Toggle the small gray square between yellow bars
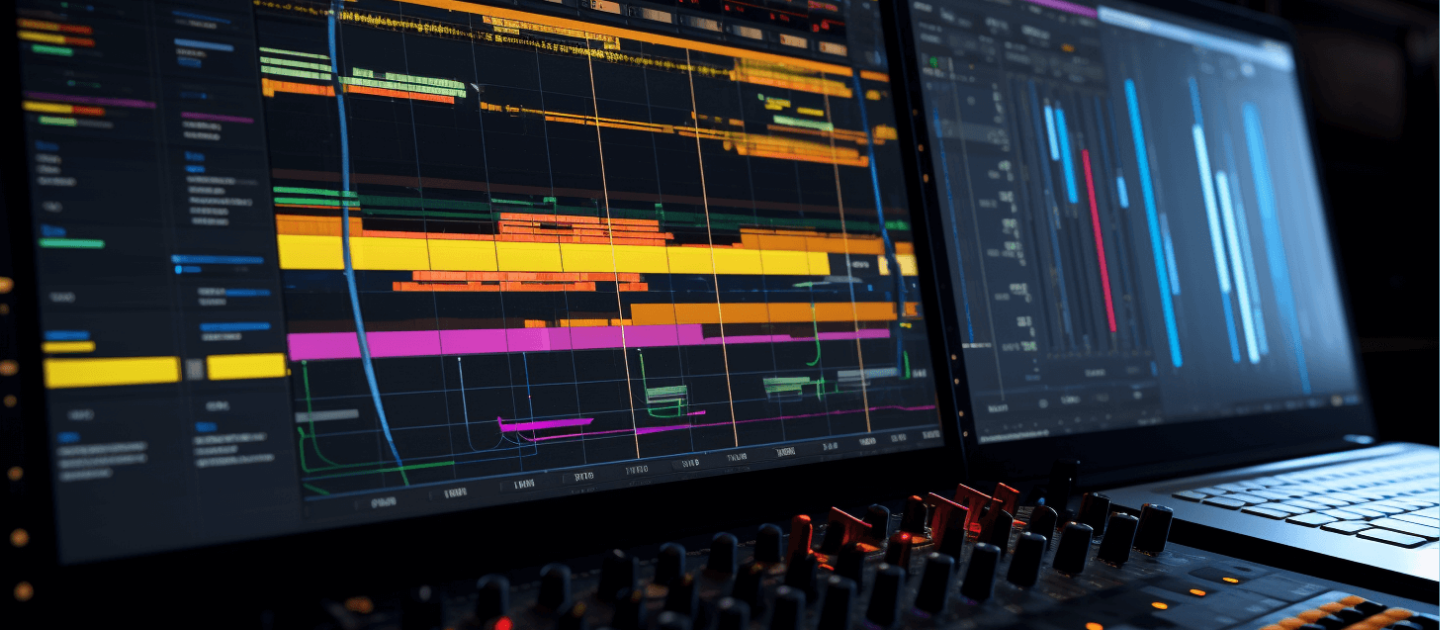 [x=194, y=369]
